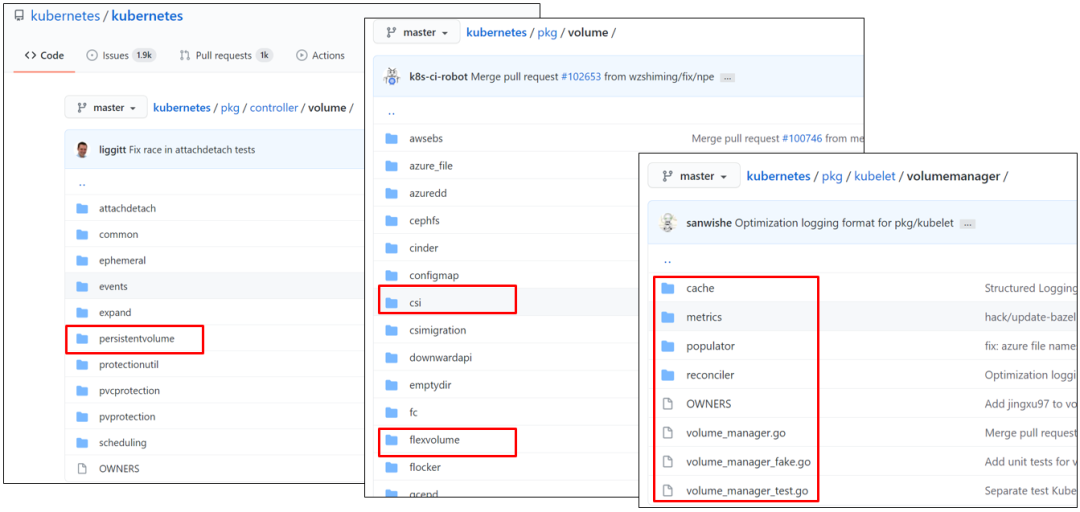Open the kubernetes owner link in repo title
The height and width of the screenshot is (512, 1080).
(x=66, y=16)
